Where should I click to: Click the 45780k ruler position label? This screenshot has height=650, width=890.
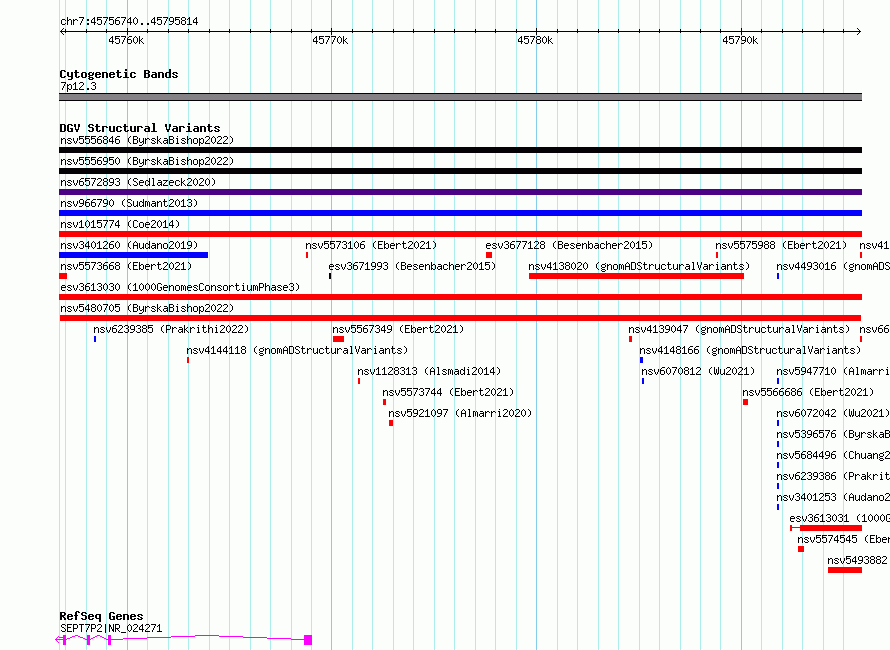[535, 40]
